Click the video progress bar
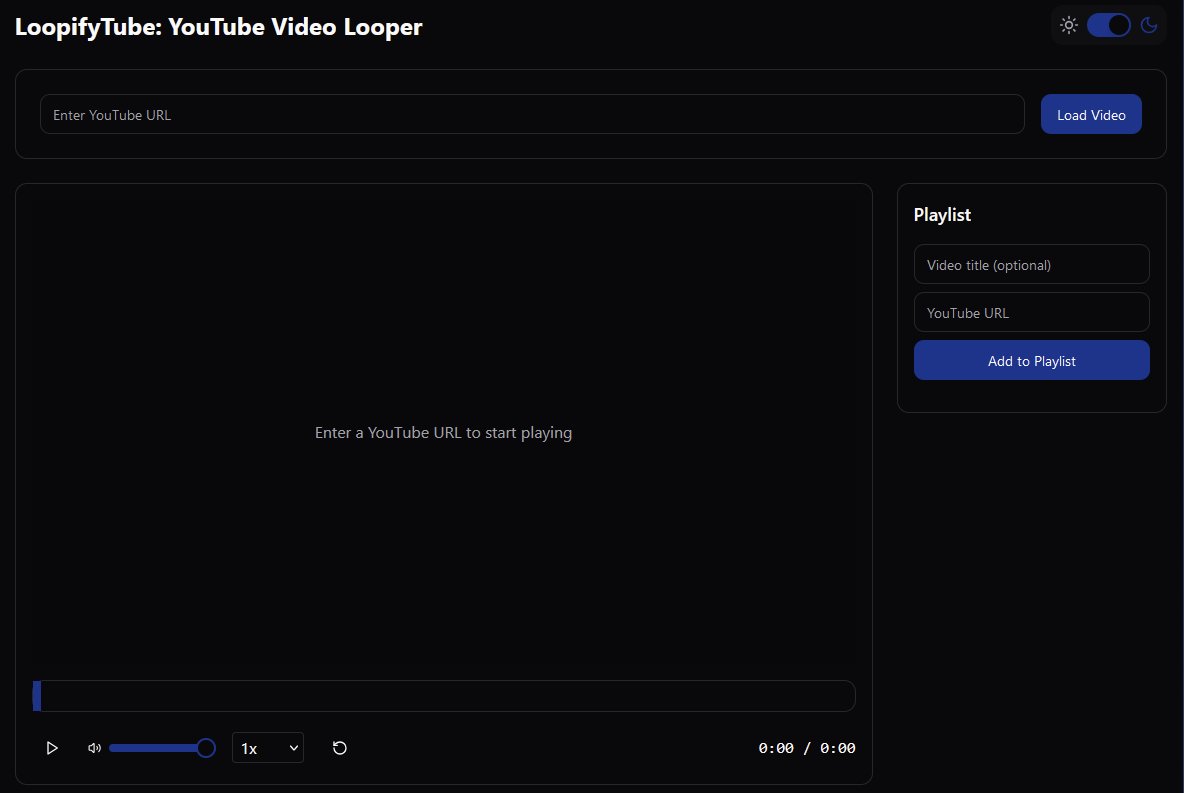 pos(444,696)
